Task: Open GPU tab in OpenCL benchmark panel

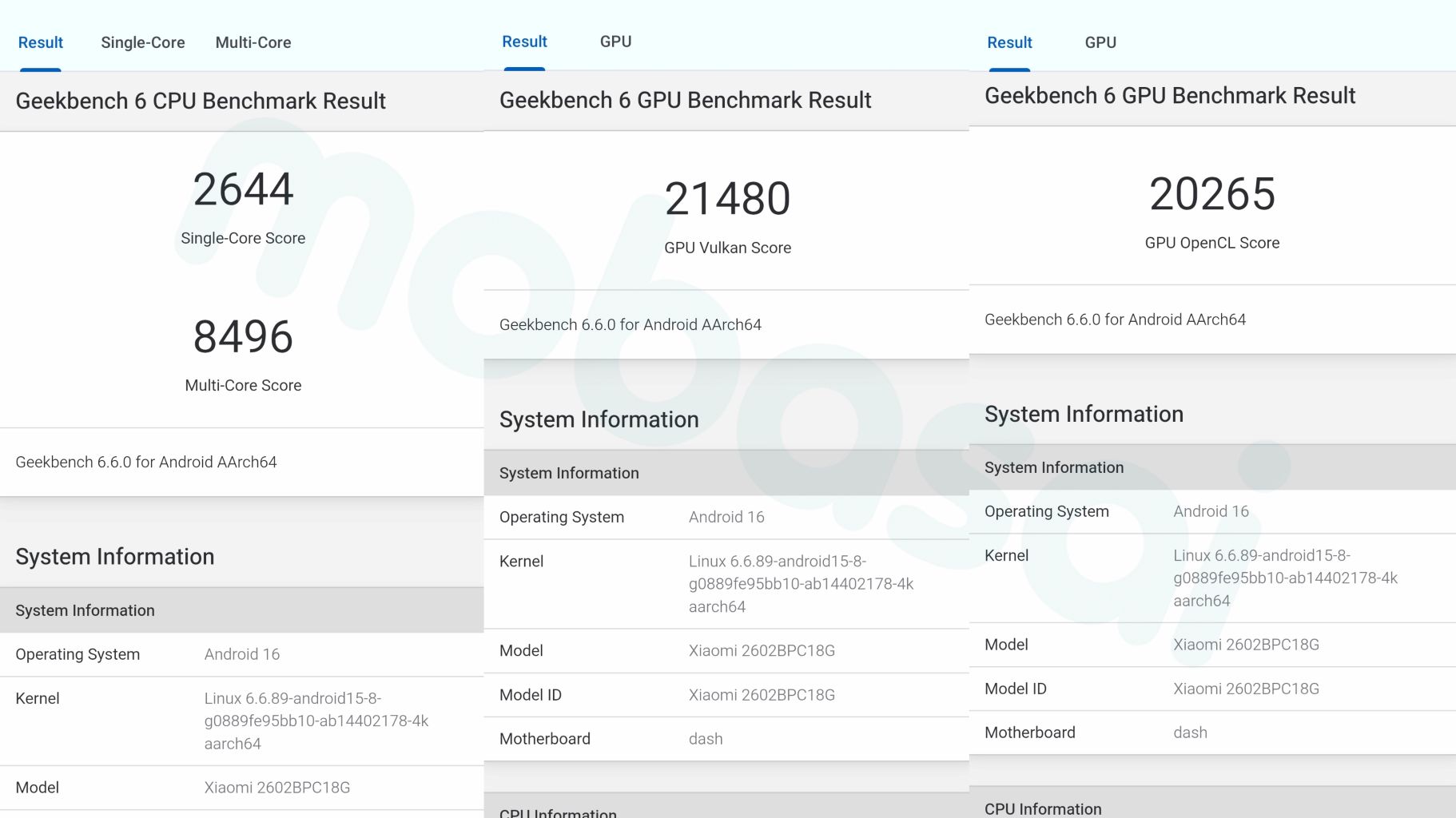Action: click(1100, 42)
